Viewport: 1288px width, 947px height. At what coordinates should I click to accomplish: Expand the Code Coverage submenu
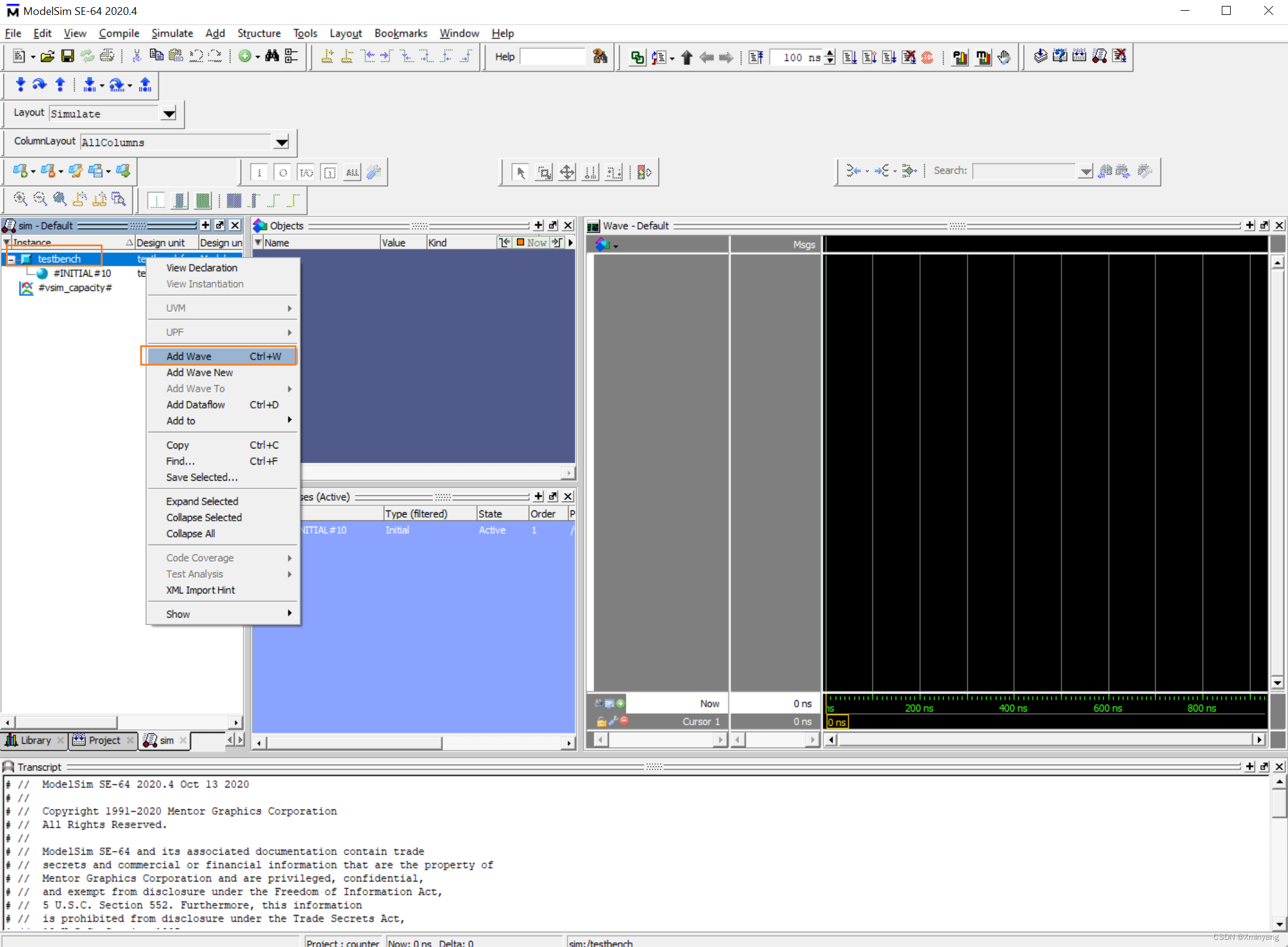[222, 558]
